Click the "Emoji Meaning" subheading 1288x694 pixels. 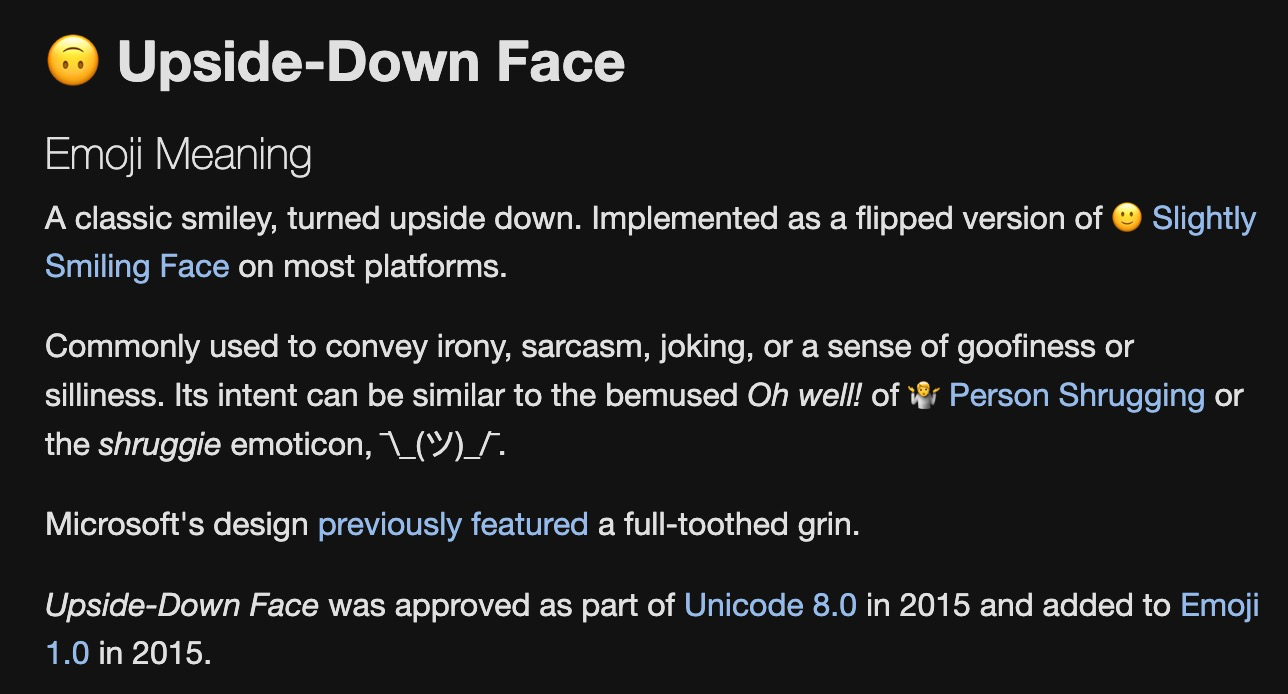[178, 155]
